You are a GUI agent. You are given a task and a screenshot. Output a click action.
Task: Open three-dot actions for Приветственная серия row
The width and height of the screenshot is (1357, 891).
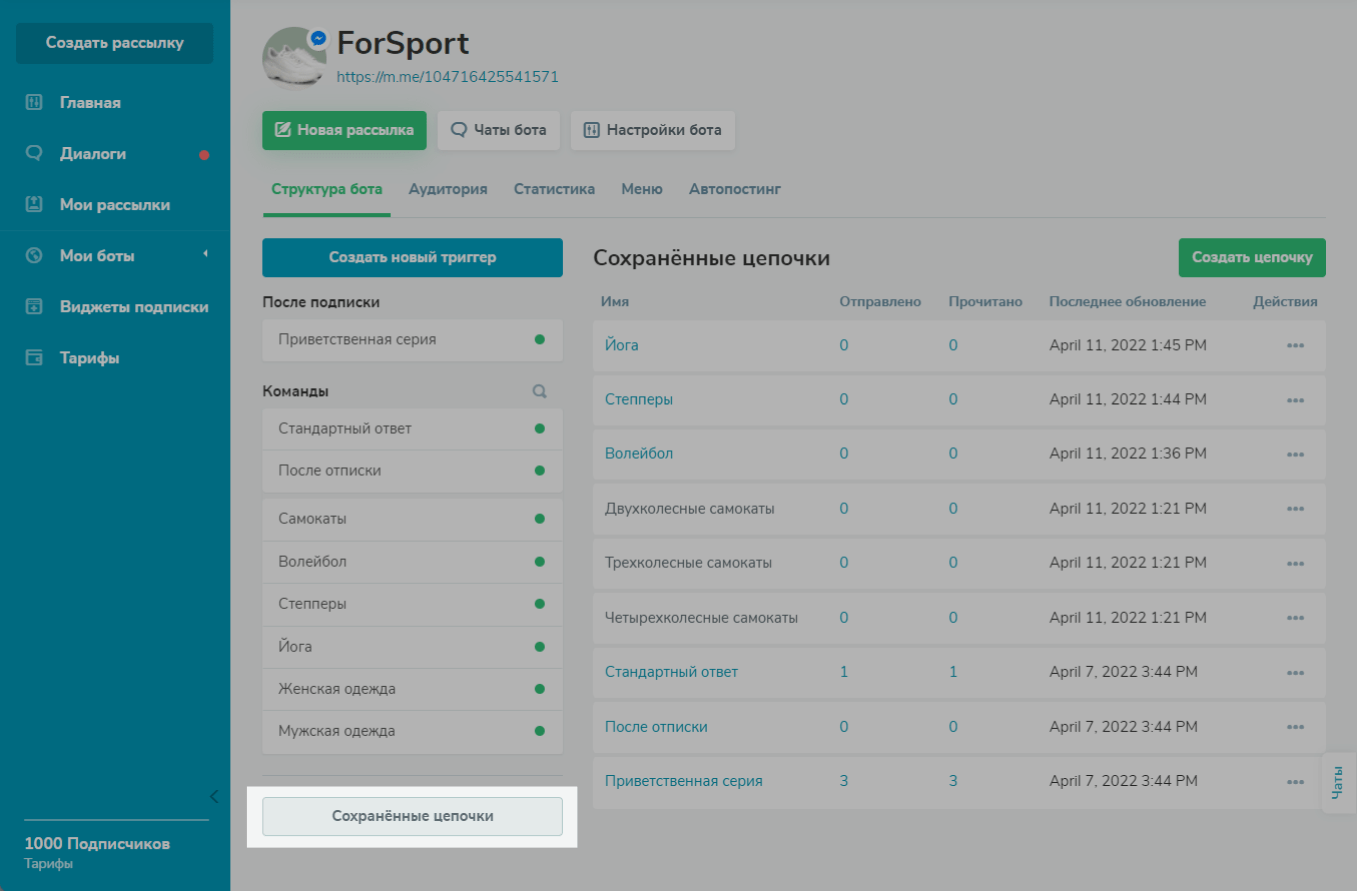[1295, 781]
